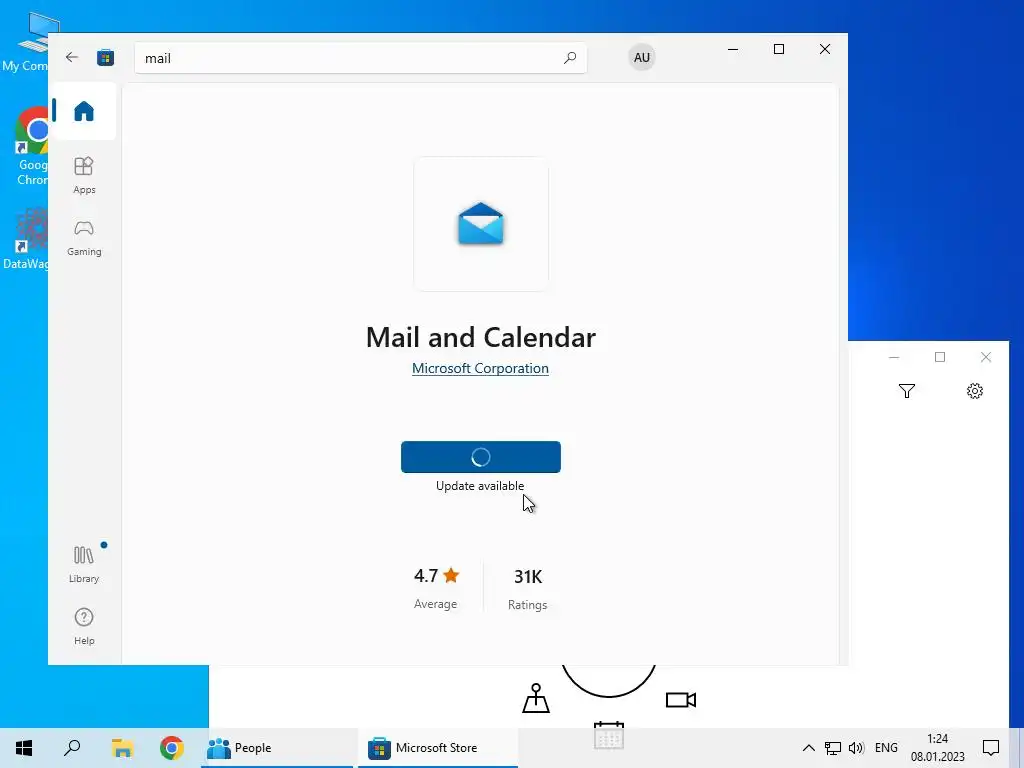The height and width of the screenshot is (768, 1024).
Task: Open the clock showing 1:24
Action: point(937,748)
